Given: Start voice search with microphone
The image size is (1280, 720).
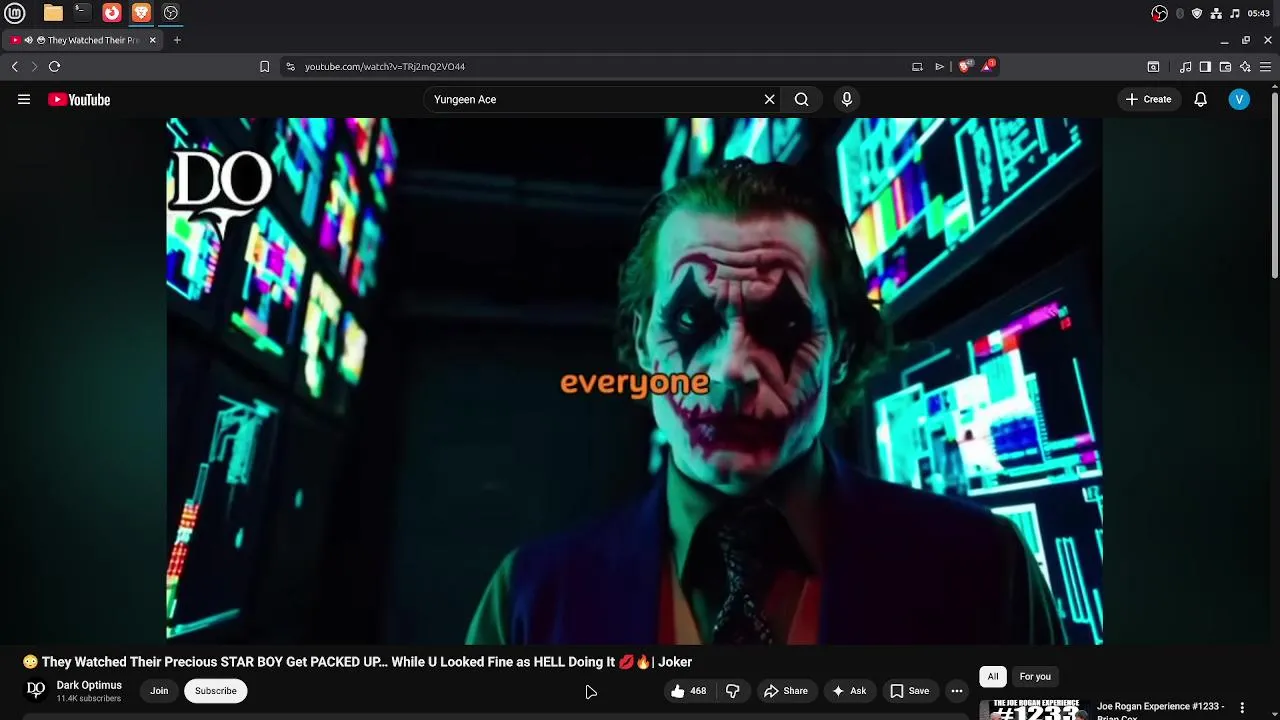Looking at the screenshot, I should (x=847, y=99).
